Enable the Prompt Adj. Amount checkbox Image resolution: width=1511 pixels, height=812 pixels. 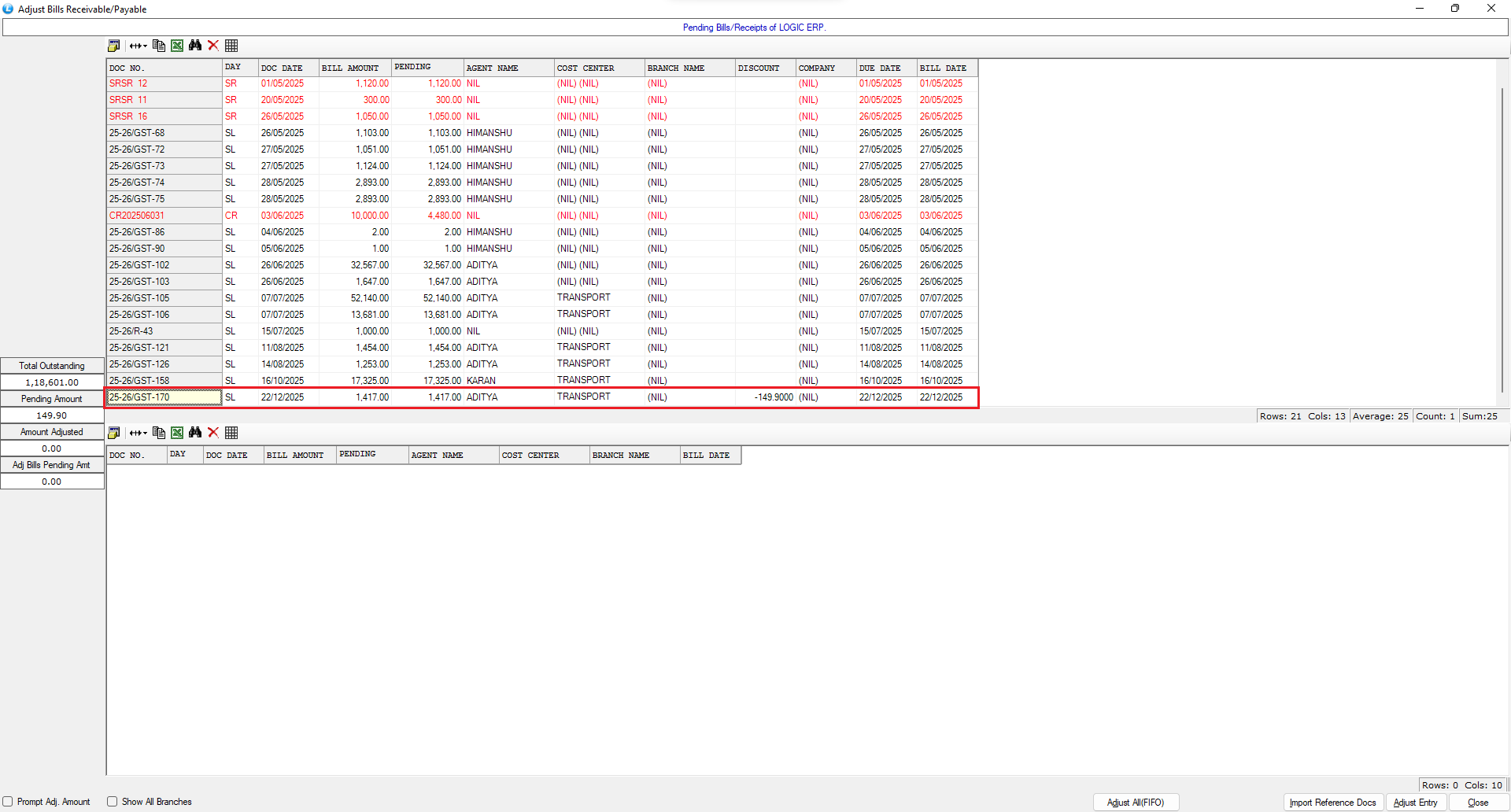(x=8, y=802)
